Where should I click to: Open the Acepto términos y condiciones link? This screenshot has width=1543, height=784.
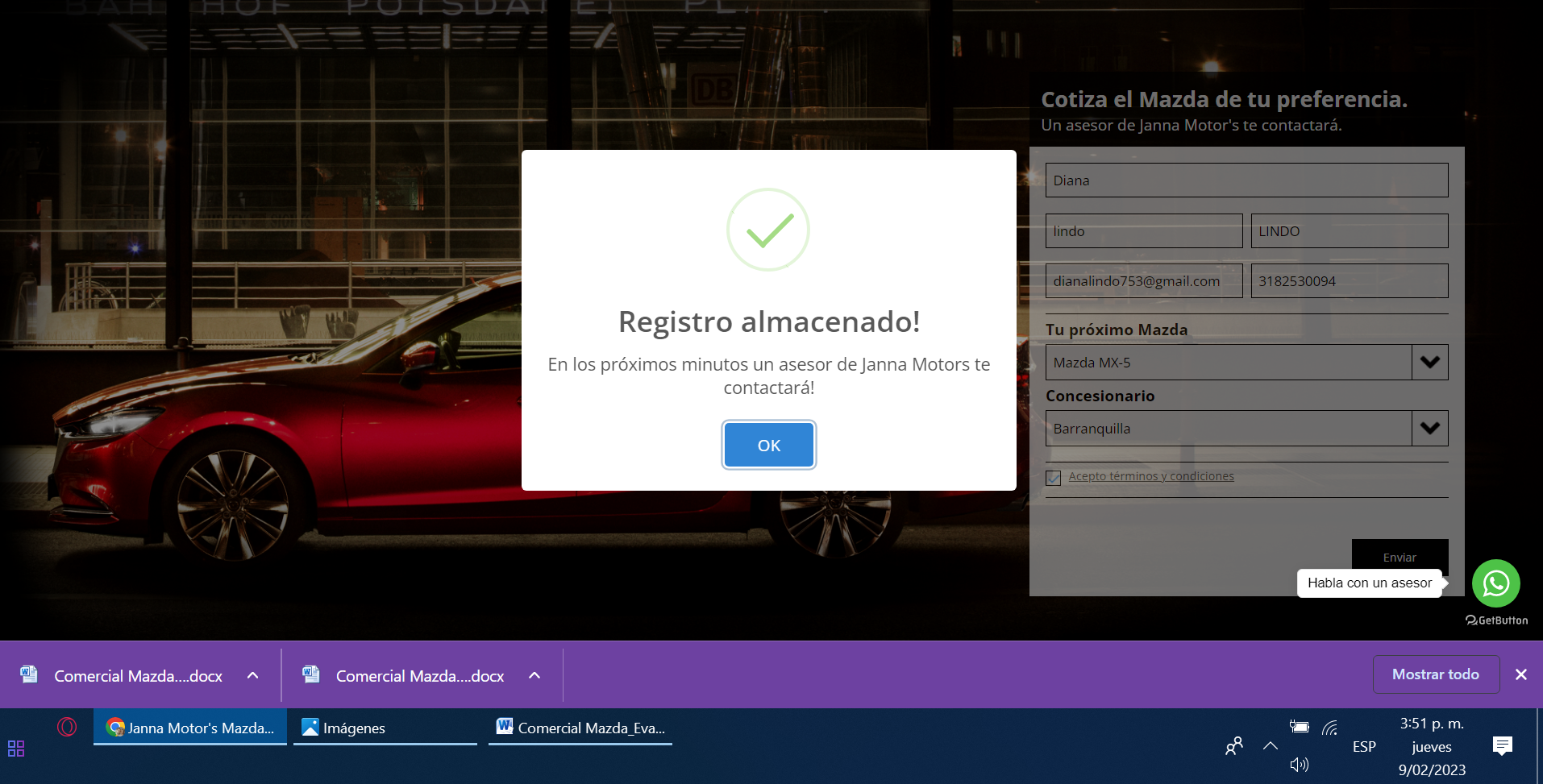click(1150, 476)
